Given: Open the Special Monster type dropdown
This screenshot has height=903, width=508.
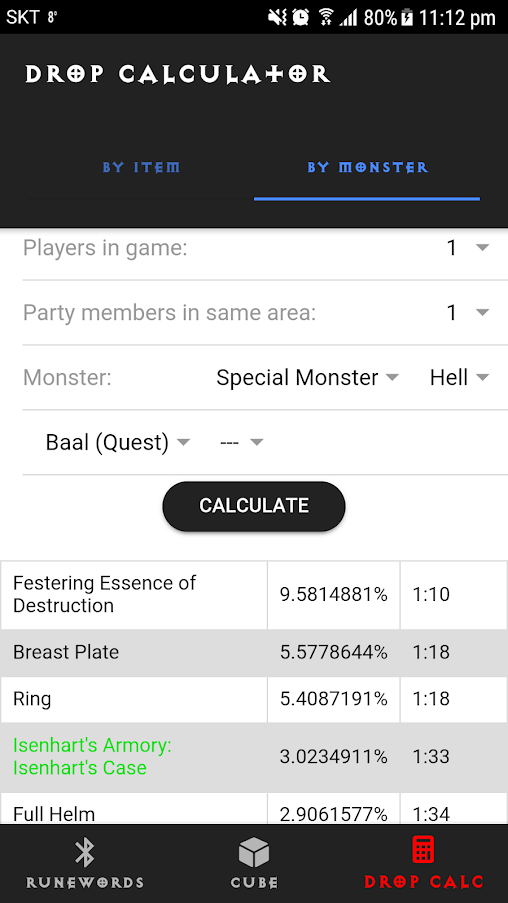Looking at the screenshot, I should tap(307, 378).
